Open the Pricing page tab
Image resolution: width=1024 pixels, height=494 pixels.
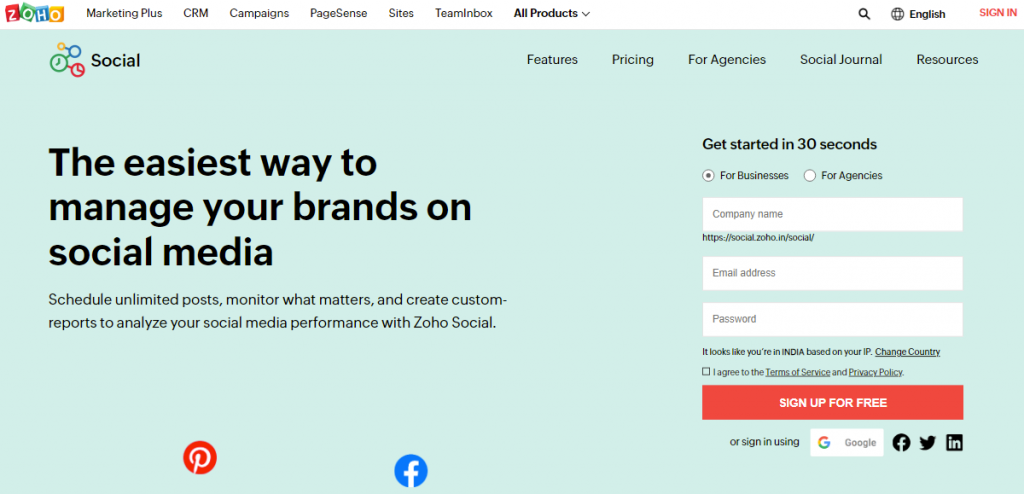[633, 60]
